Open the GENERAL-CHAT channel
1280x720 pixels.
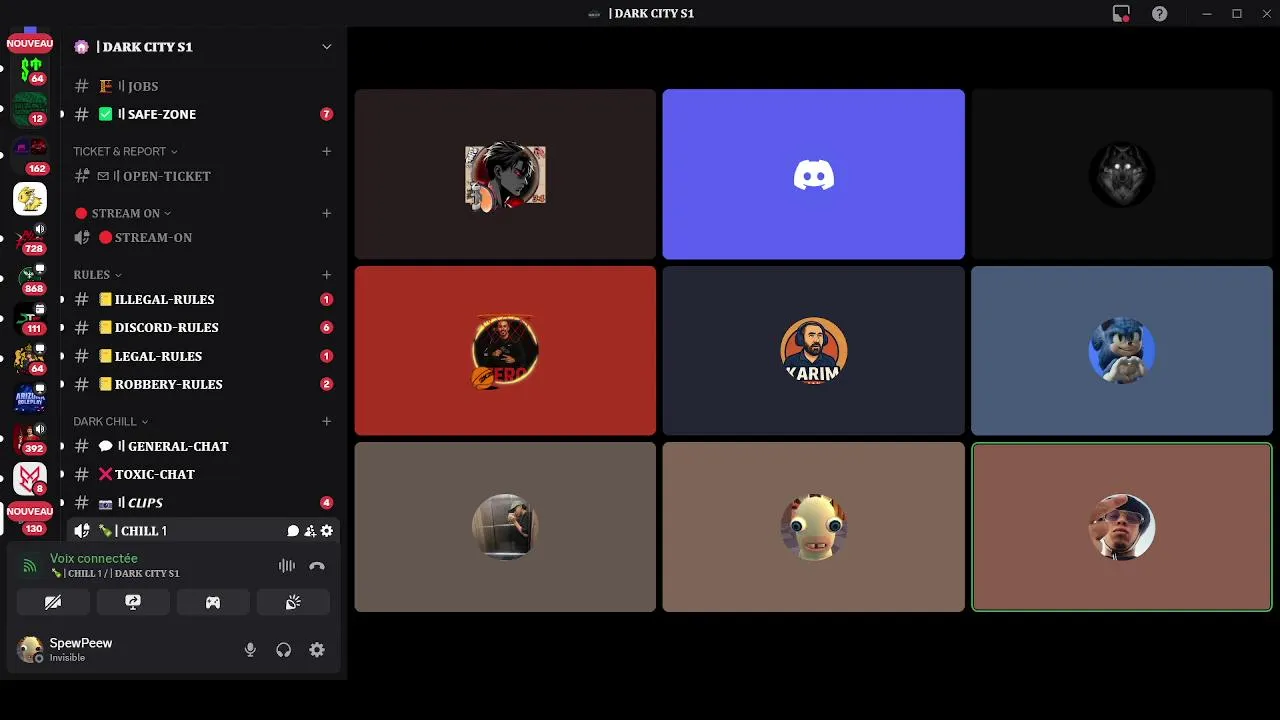[x=204, y=446]
